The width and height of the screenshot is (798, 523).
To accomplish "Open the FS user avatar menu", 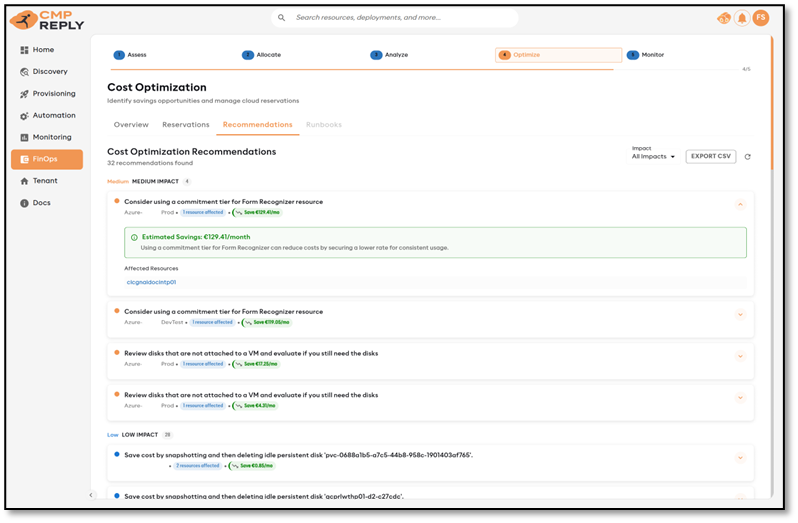I will pos(761,18).
